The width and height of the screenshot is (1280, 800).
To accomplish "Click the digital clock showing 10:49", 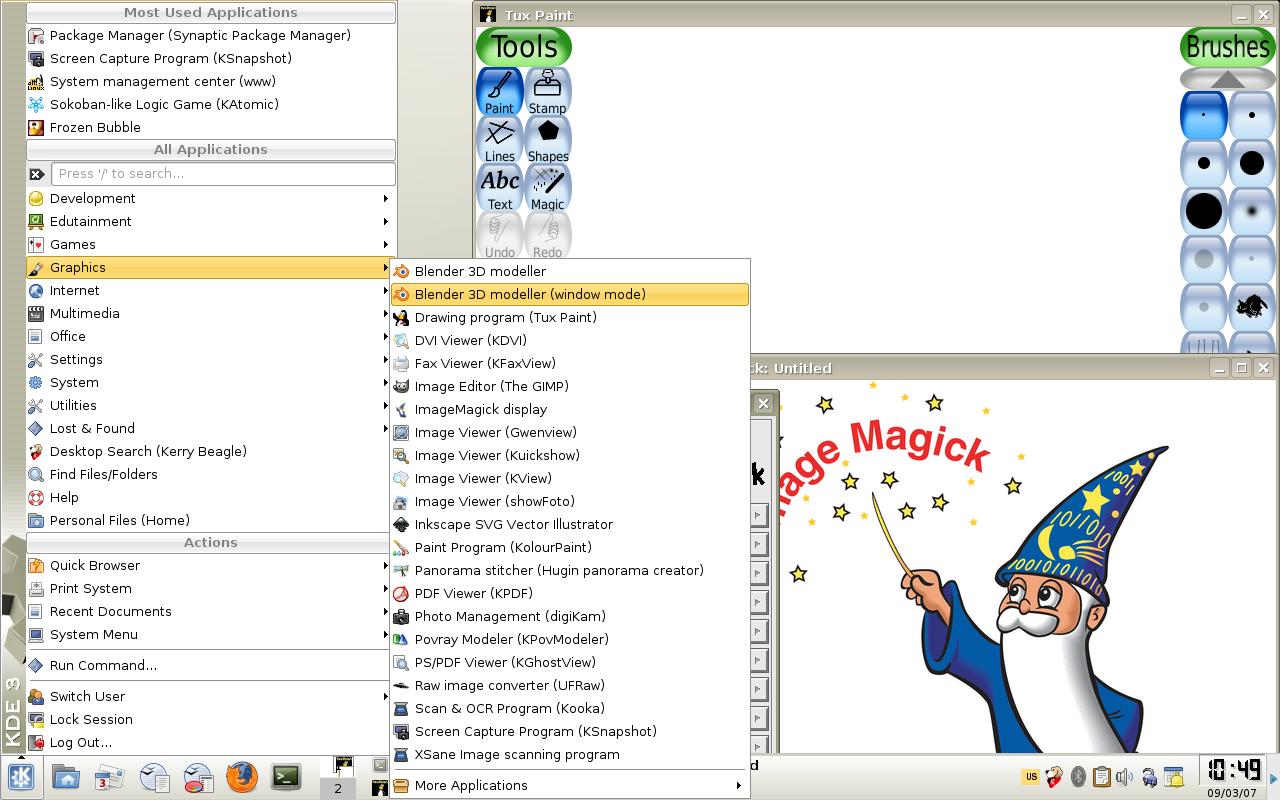I will coord(1234,770).
